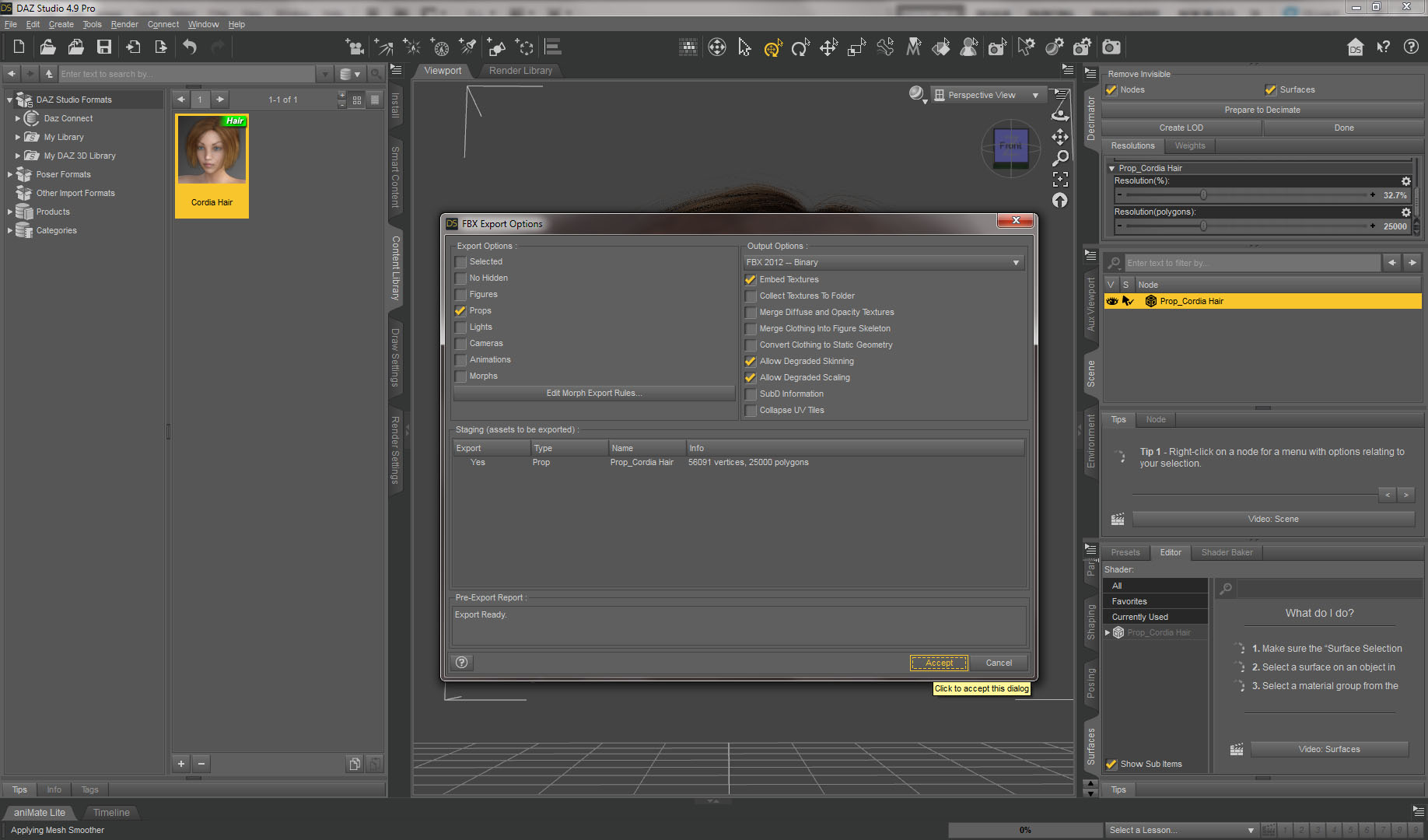Viewport: 1428px width, 840px height.
Task: Open the Render menu
Action: [124, 24]
